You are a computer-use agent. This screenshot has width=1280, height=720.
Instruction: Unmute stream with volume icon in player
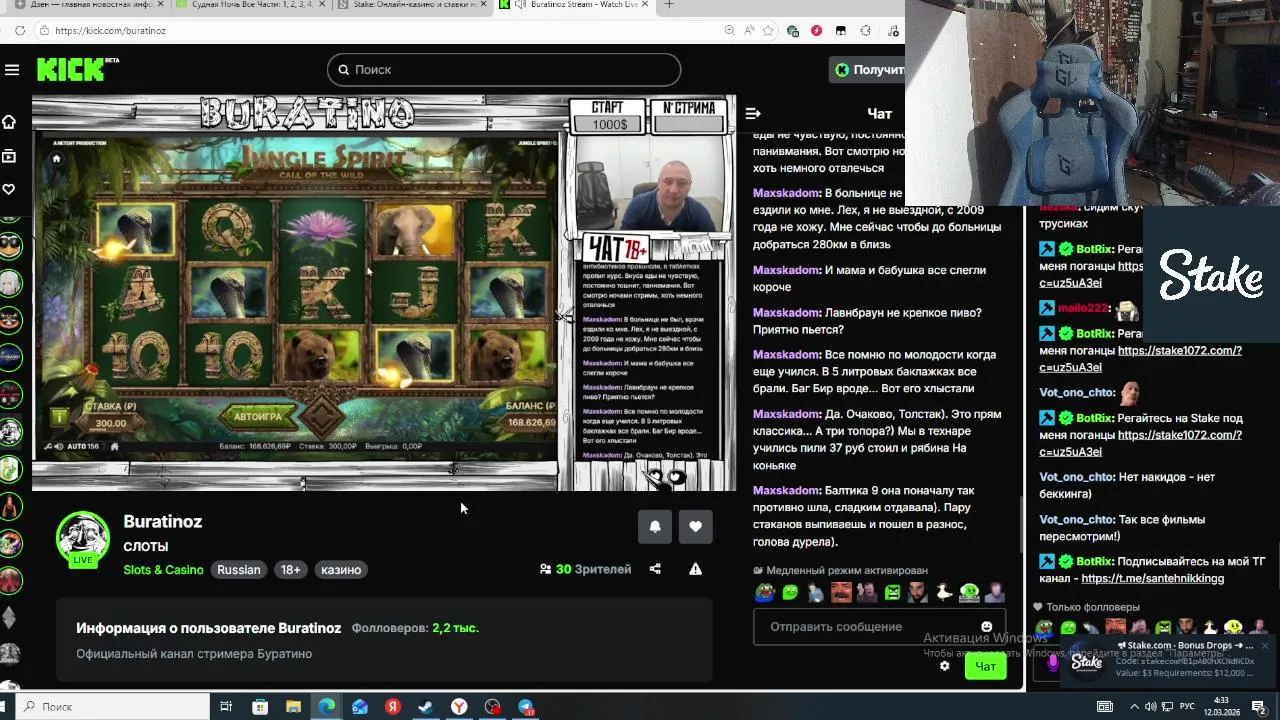pos(58,446)
